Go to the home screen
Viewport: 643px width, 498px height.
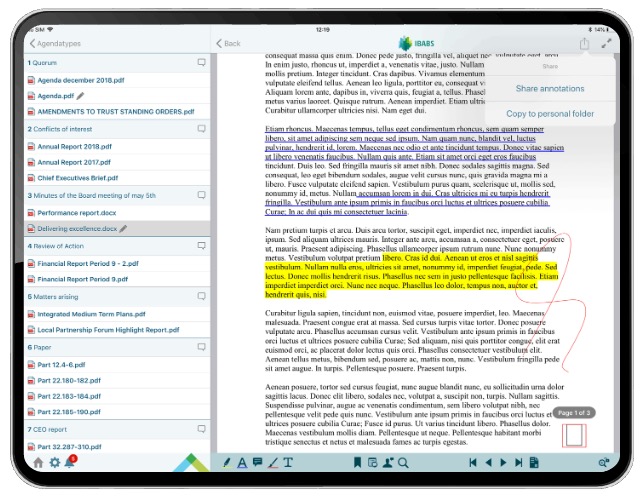point(39,462)
